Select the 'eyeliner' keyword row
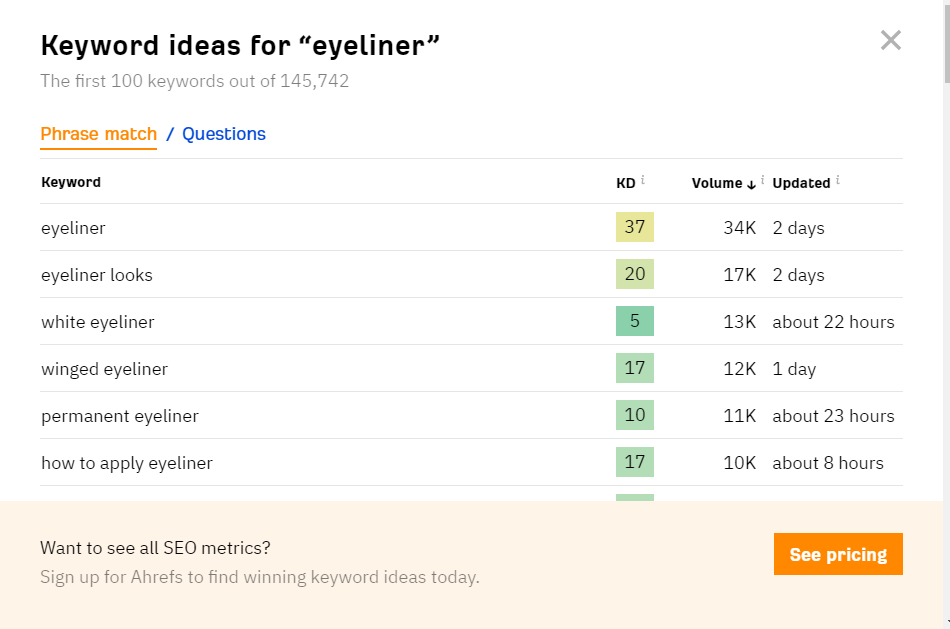Screen dimensions: 950x629 (x=73, y=228)
